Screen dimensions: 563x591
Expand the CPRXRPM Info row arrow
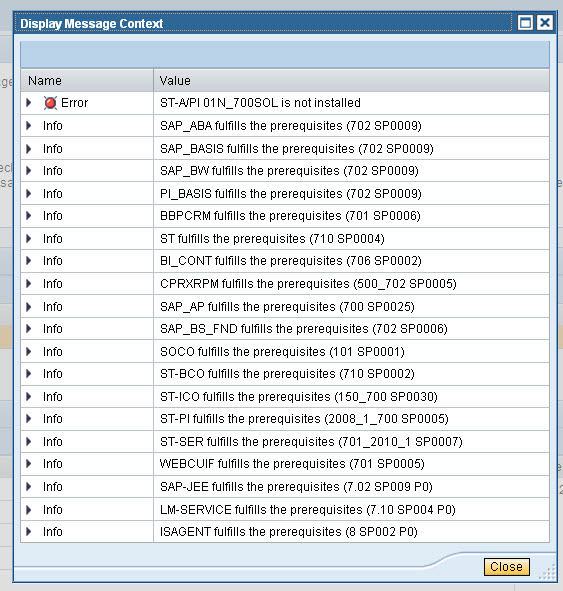click(x=29, y=283)
